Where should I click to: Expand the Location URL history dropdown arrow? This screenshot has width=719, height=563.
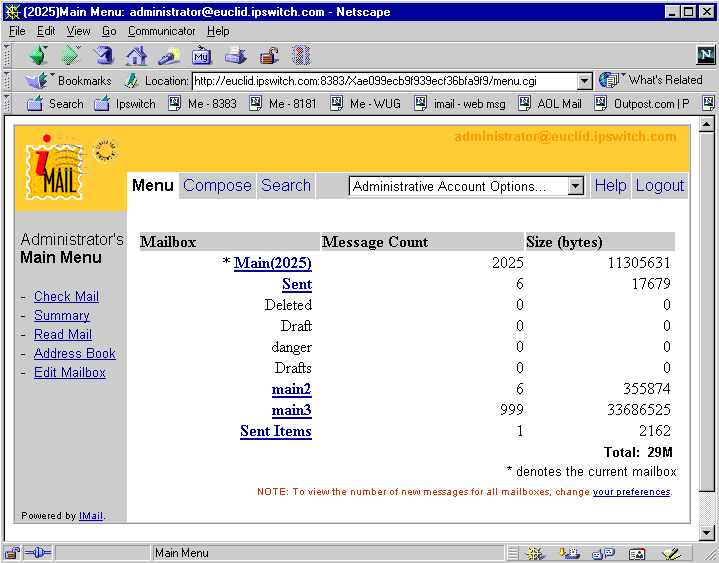pyautogui.click(x=584, y=81)
